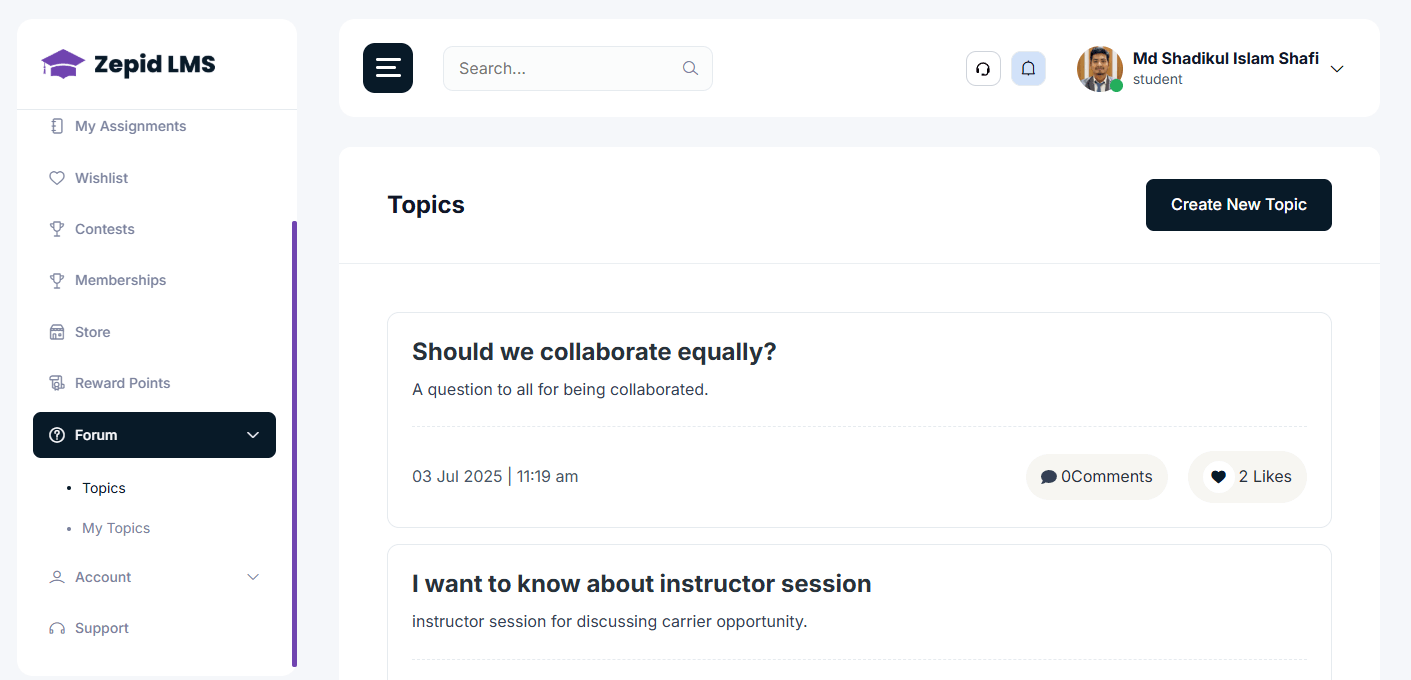Select the Contests trophy icon

(x=58, y=228)
